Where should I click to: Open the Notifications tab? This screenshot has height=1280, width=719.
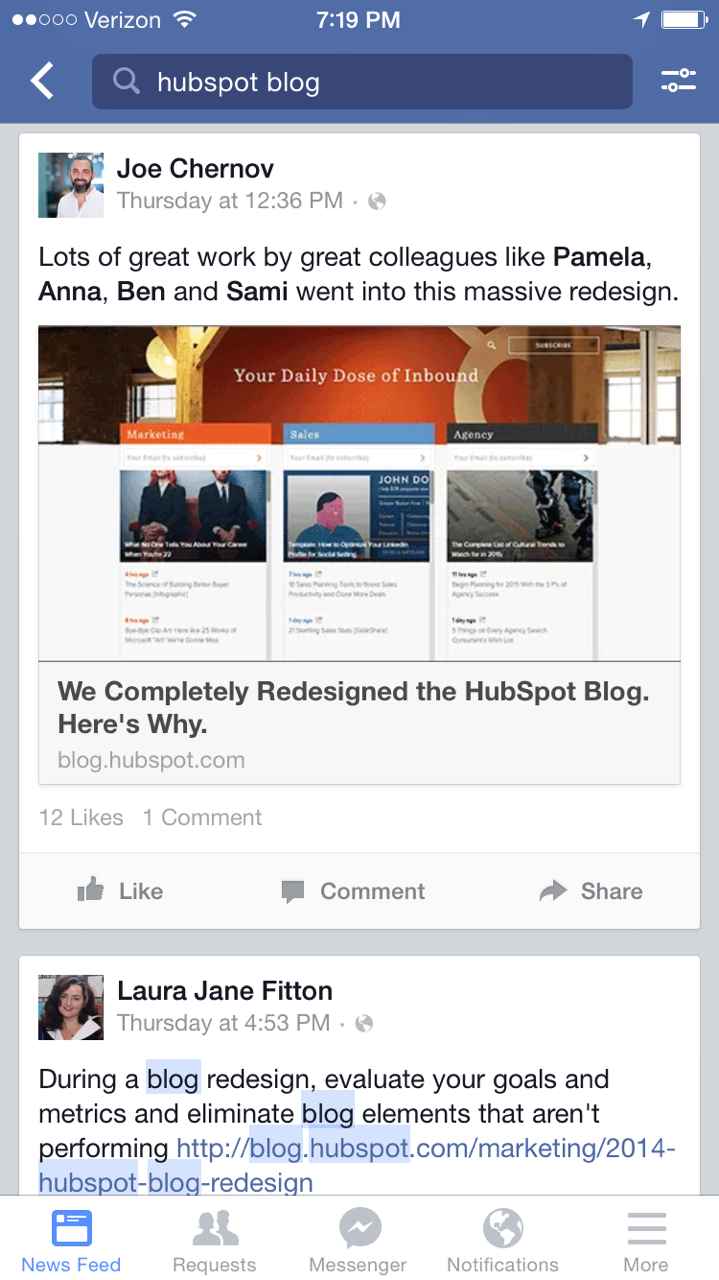click(x=502, y=1240)
